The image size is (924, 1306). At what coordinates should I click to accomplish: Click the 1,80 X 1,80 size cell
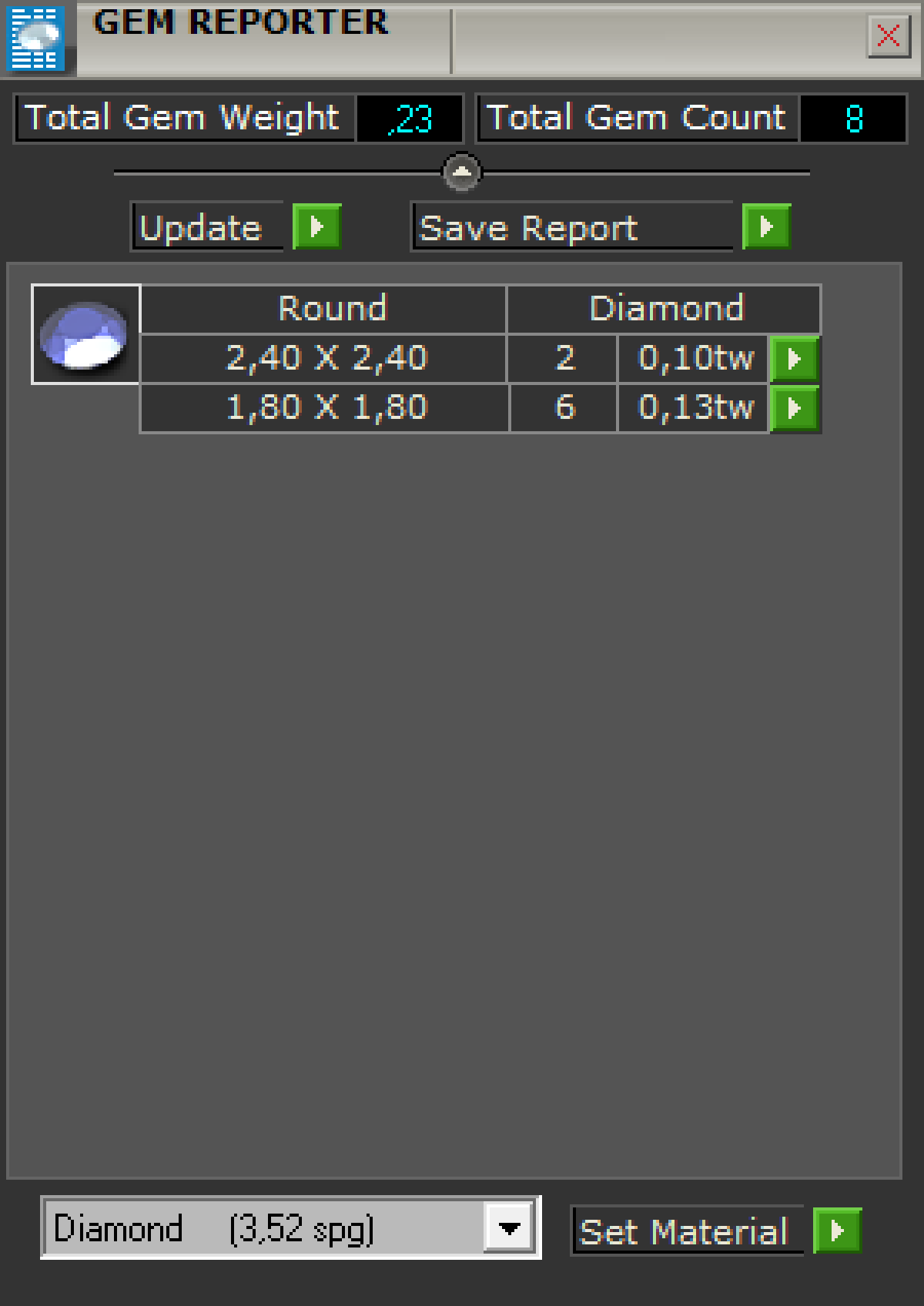click(326, 408)
